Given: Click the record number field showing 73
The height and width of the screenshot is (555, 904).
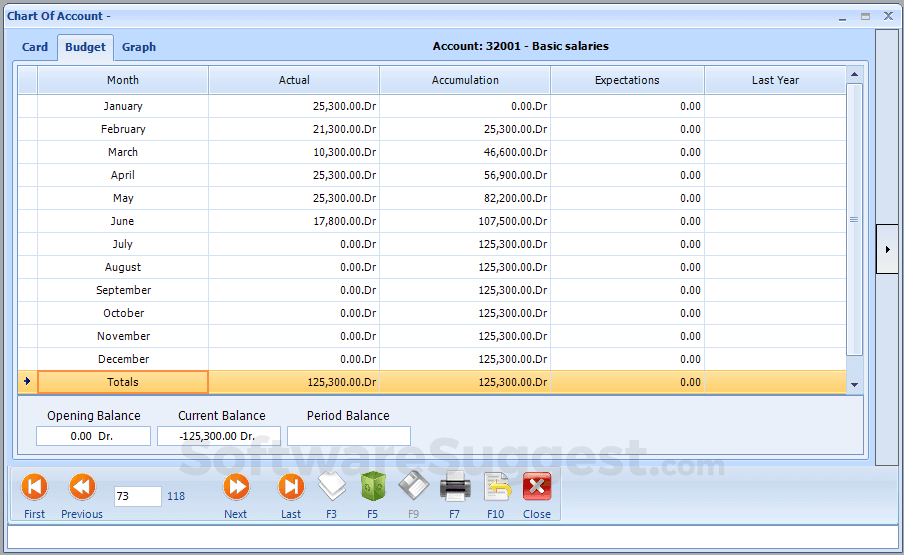Looking at the screenshot, I should [x=137, y=496].
